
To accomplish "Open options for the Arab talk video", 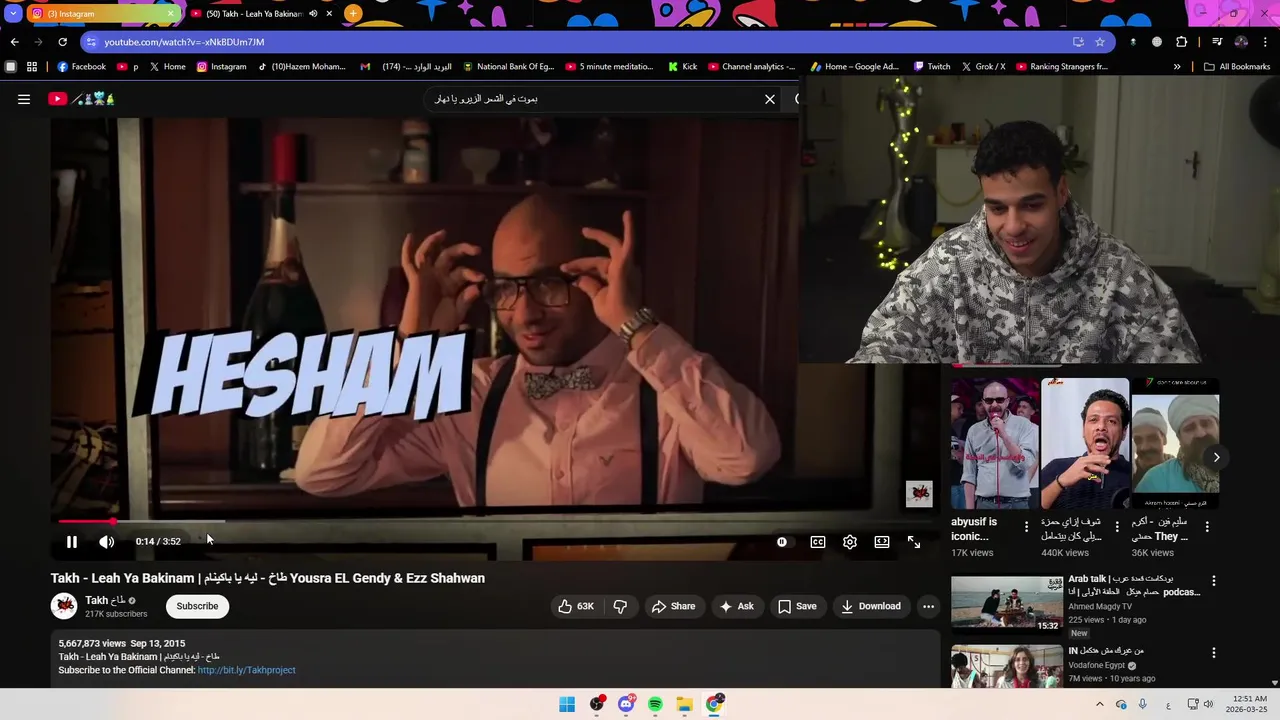I will 1214,580.
